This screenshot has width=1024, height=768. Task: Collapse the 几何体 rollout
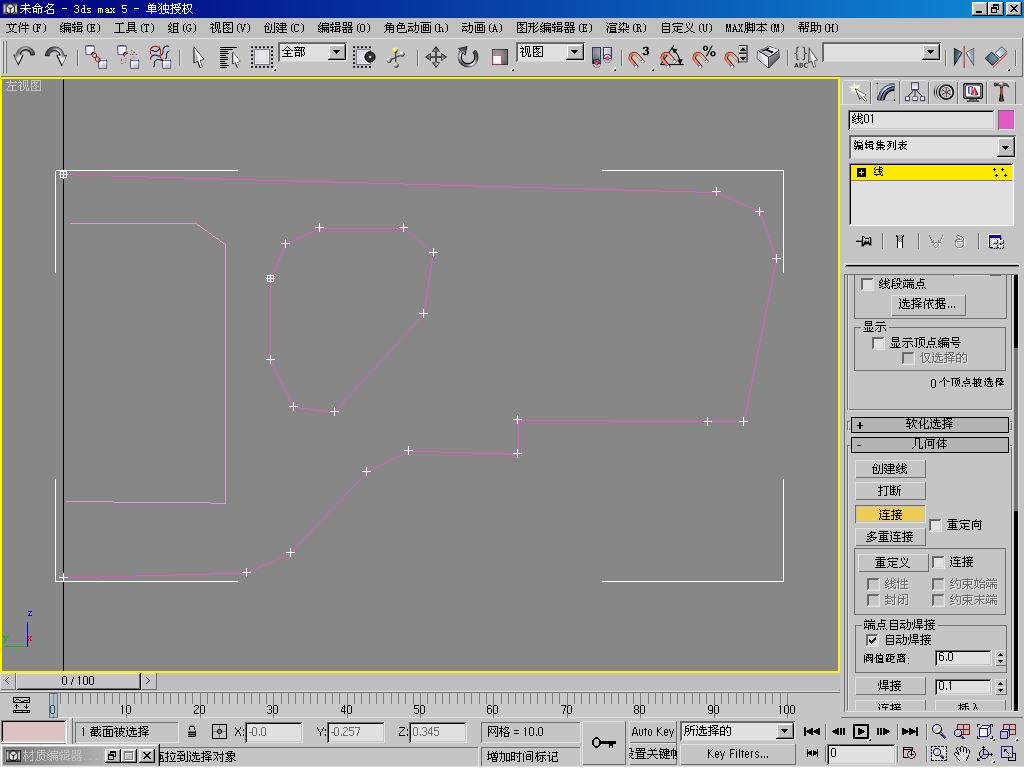tap(929, 445)
